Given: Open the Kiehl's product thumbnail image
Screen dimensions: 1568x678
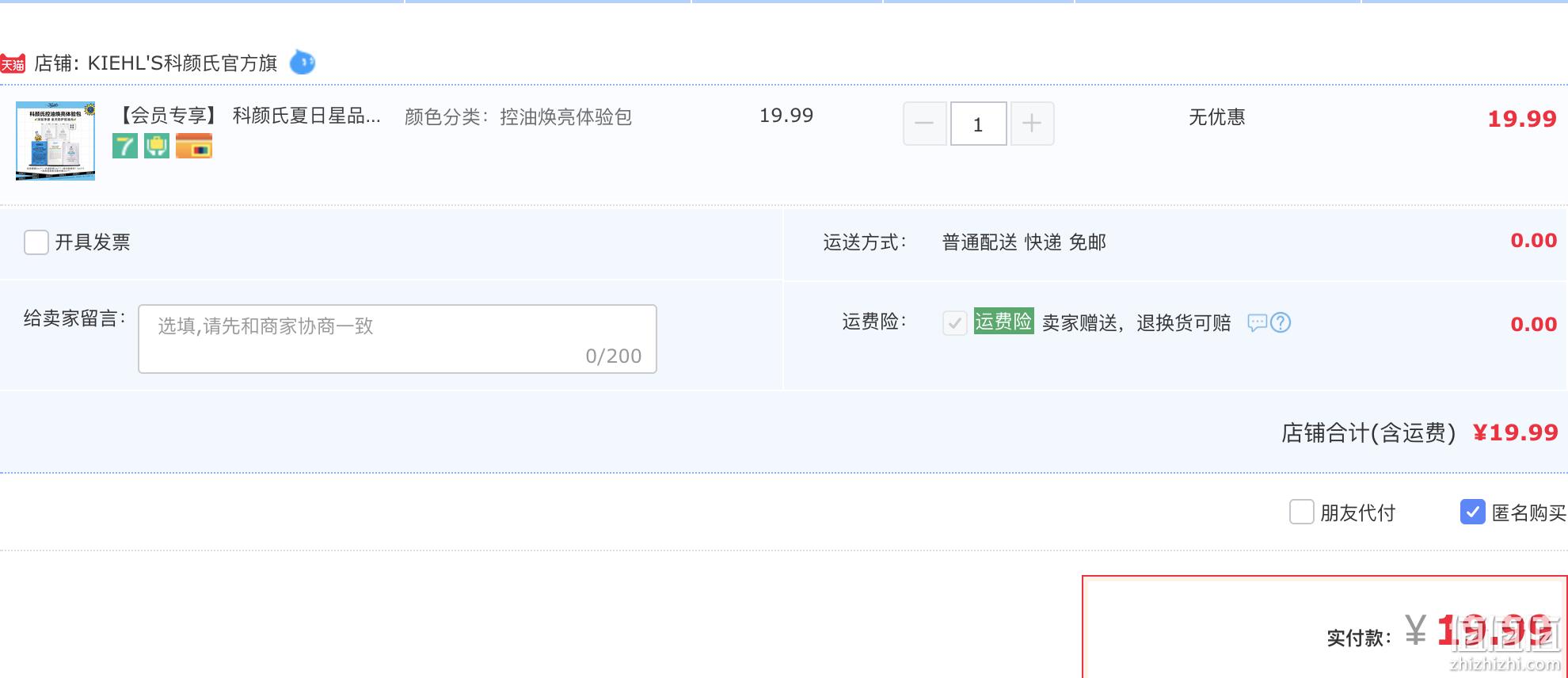Looking at the screenshot, I should pos(55,140).
